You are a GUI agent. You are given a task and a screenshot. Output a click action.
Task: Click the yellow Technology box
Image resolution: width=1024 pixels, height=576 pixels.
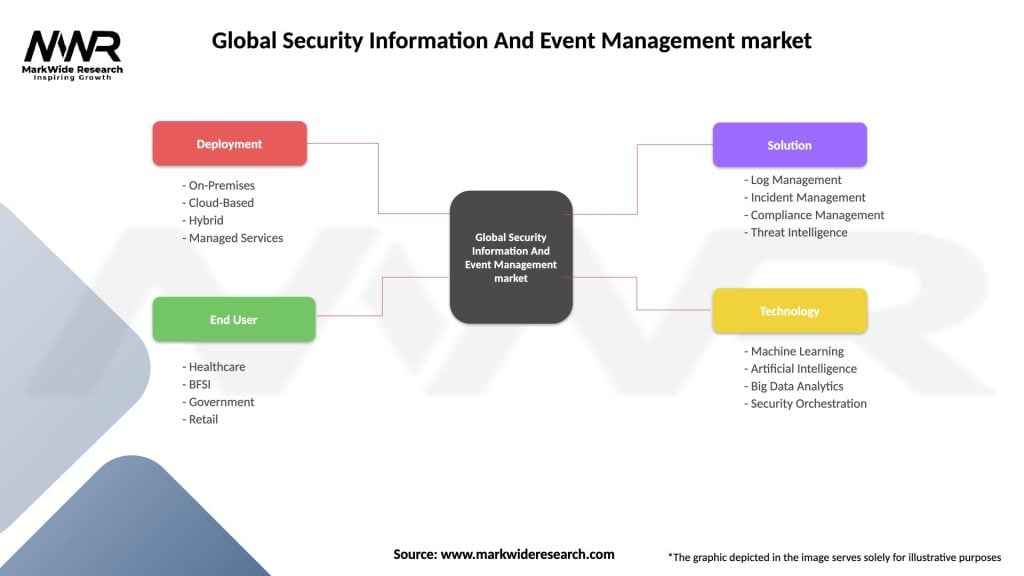(x=789, y=311)
